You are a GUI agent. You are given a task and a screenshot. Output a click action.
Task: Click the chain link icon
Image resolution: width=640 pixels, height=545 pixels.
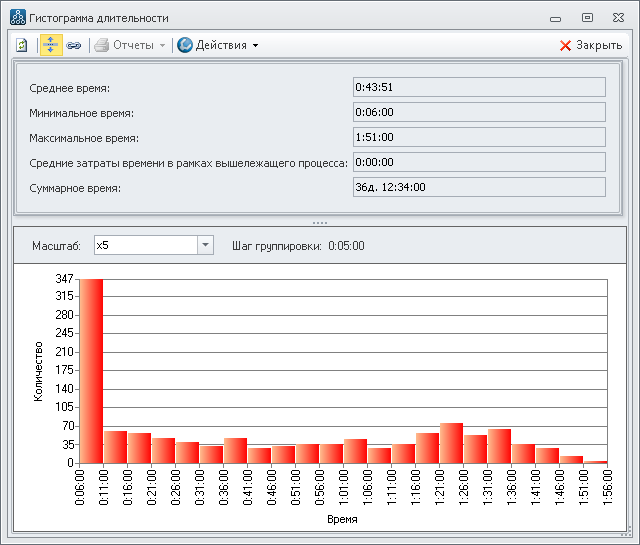coord(74,45)
